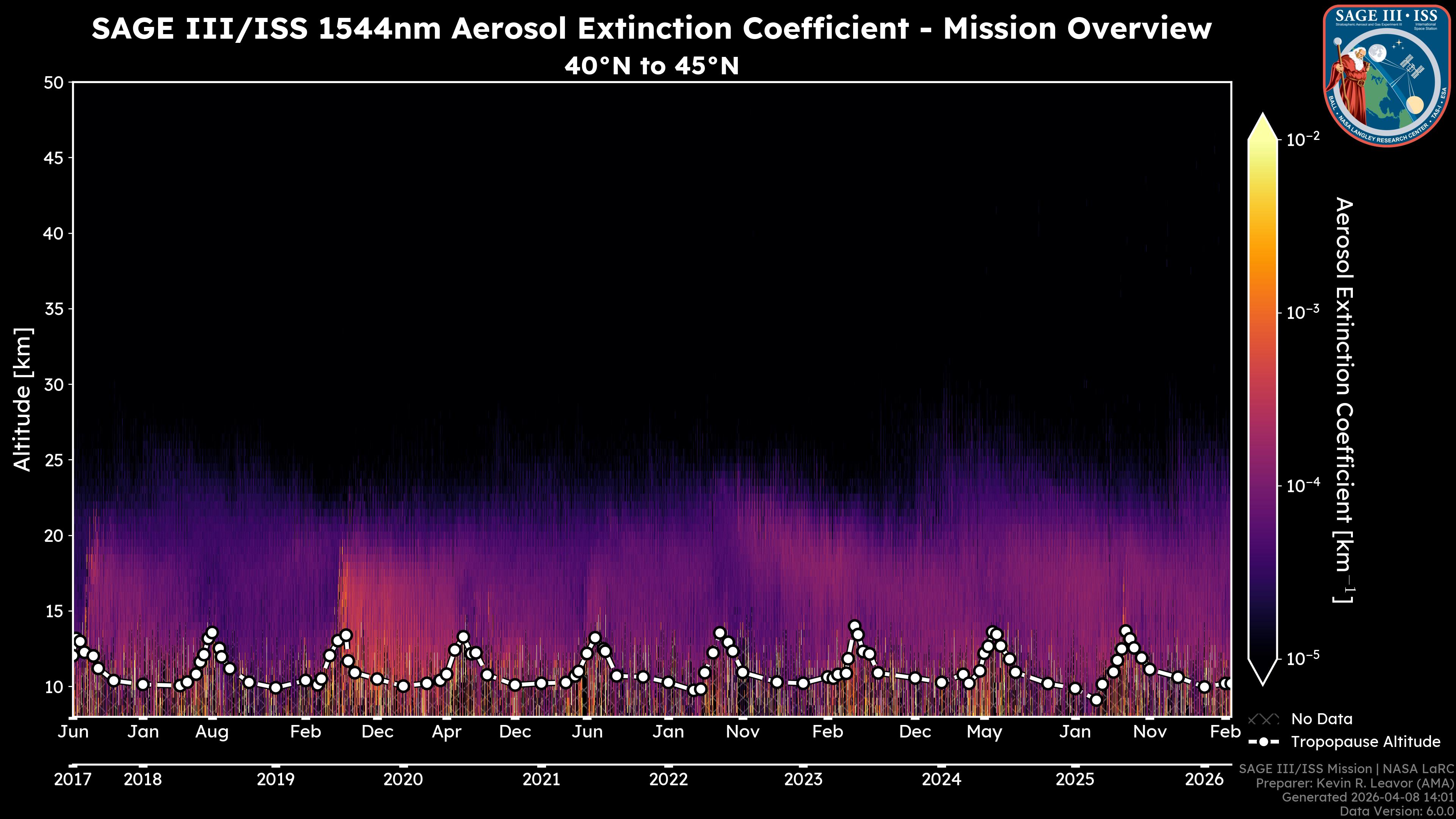Click the Dec tick label before 2020

coord(377,731)
